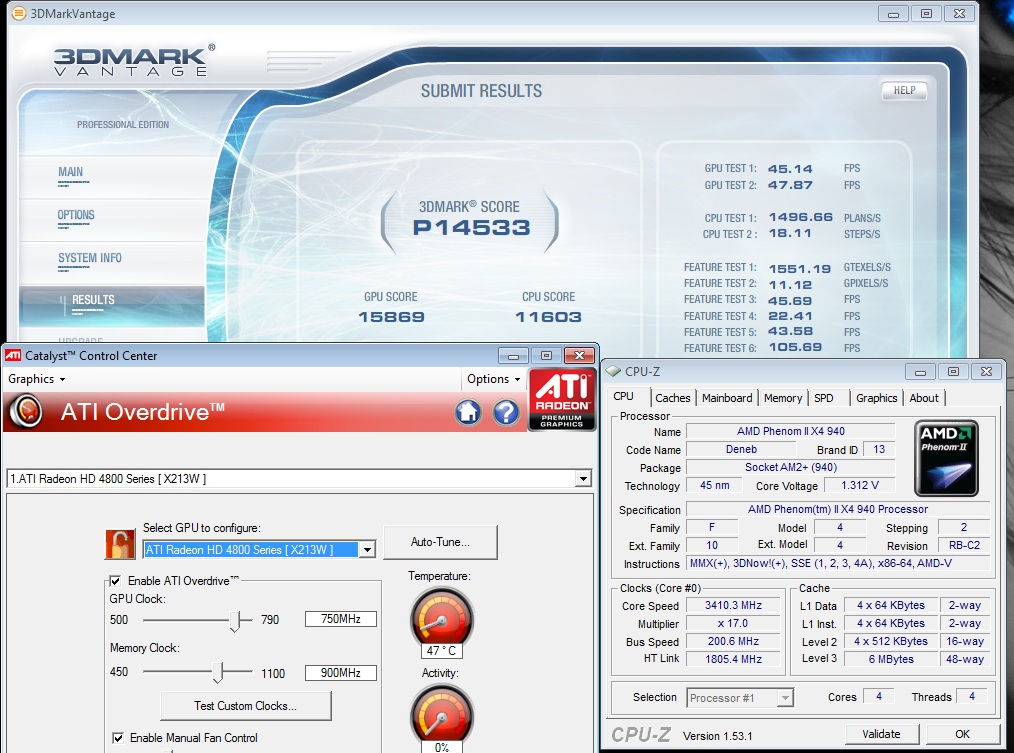
Task: Select RESULTS in 3DMark Vantage sidebar
Action: click(112, 305)
